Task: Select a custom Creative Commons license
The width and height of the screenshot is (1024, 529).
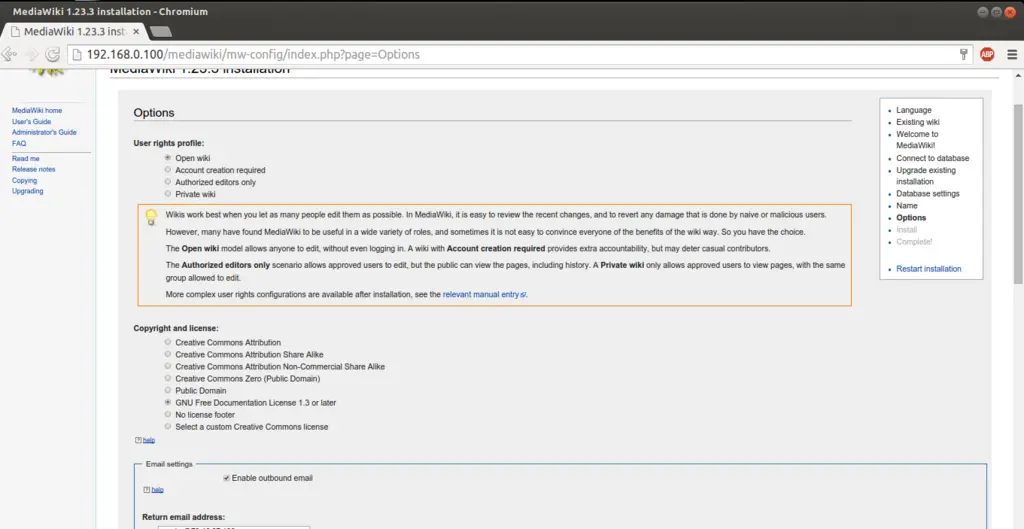Action: [x=168, y=426]
